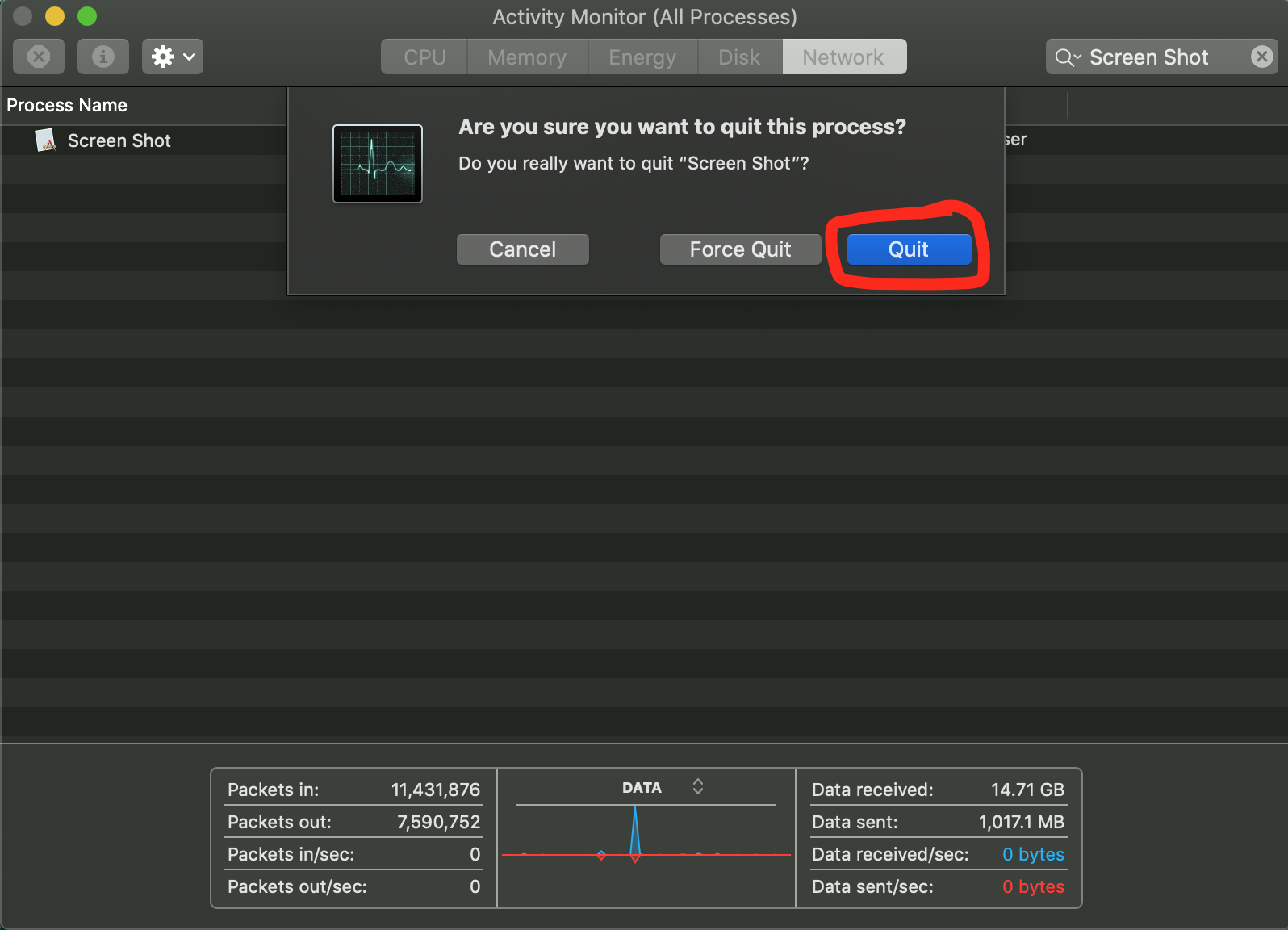This screenshot has height=930, width=1288.
Task: Open the process info inspector icon
Action: pos(102,57)
